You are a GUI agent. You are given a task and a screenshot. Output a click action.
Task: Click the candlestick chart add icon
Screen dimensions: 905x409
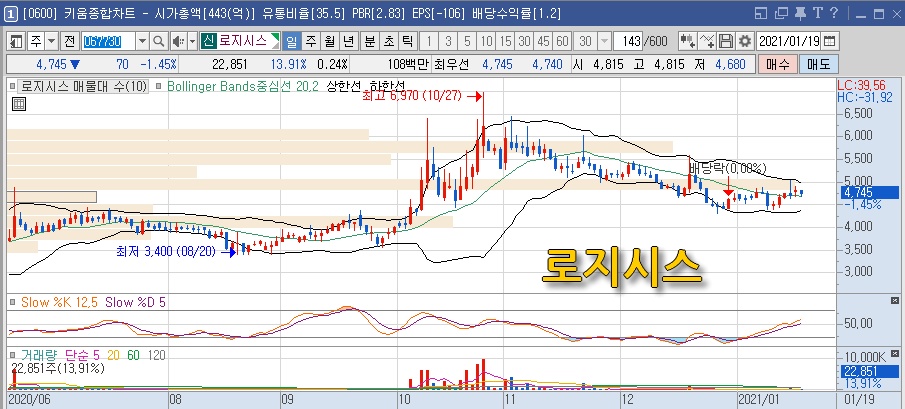(x=687, y=41)
